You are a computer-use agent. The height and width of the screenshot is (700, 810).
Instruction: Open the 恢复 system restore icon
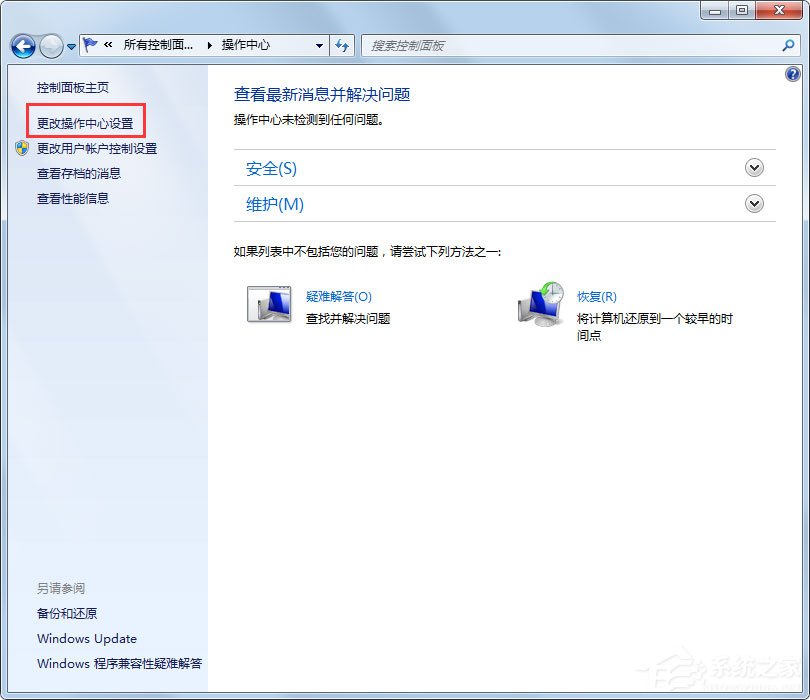coord(542,303)
